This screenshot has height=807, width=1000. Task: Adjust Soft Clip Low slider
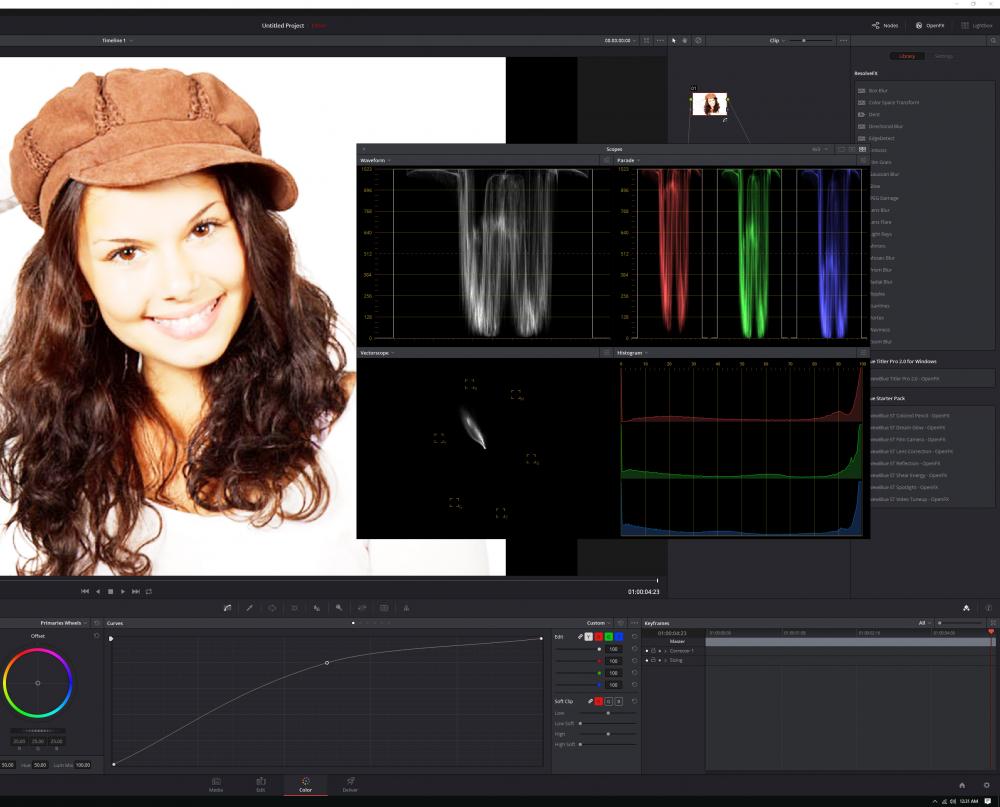click(607, 713)
